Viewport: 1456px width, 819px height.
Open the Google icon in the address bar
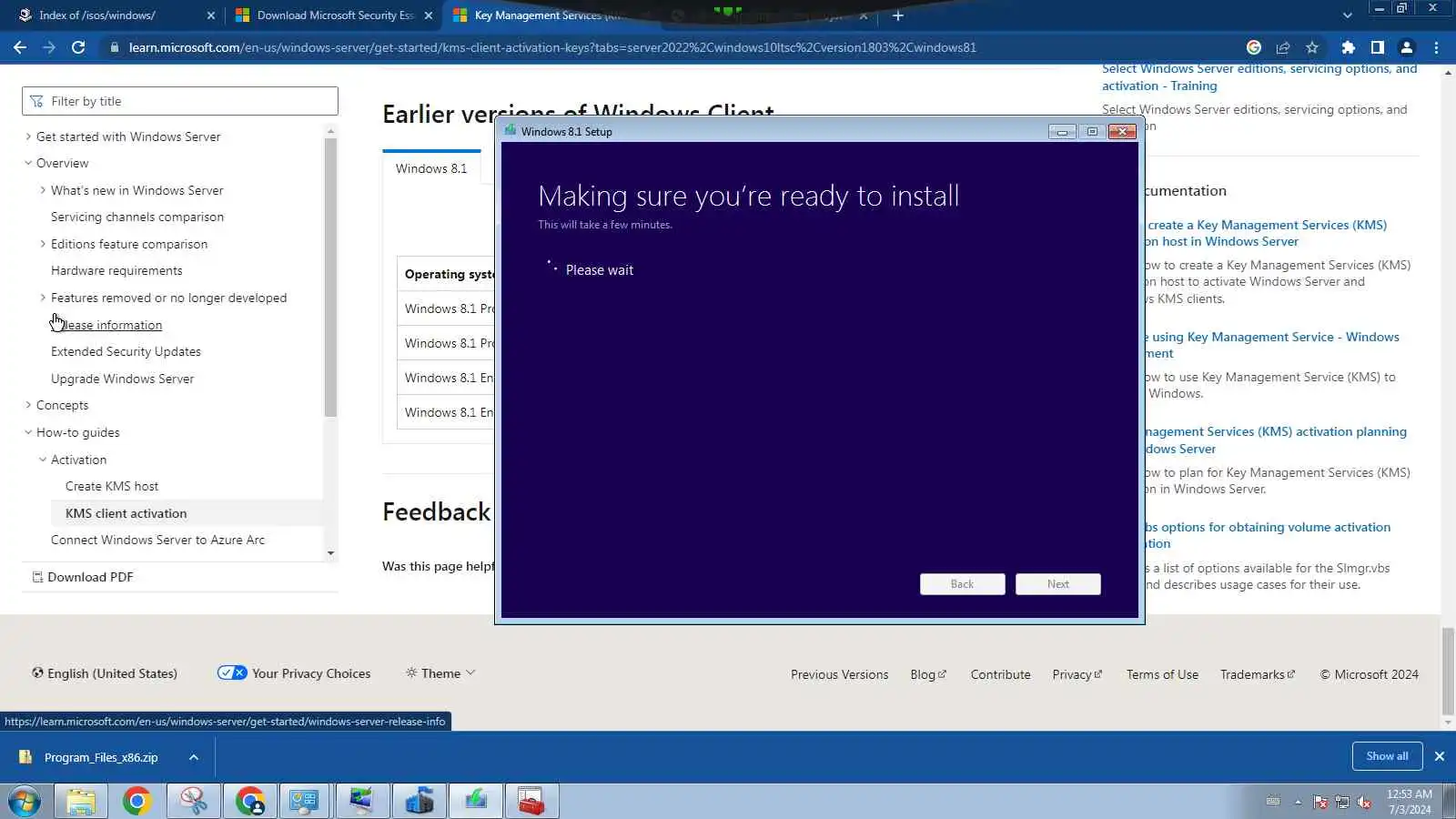coord(1254,47)
